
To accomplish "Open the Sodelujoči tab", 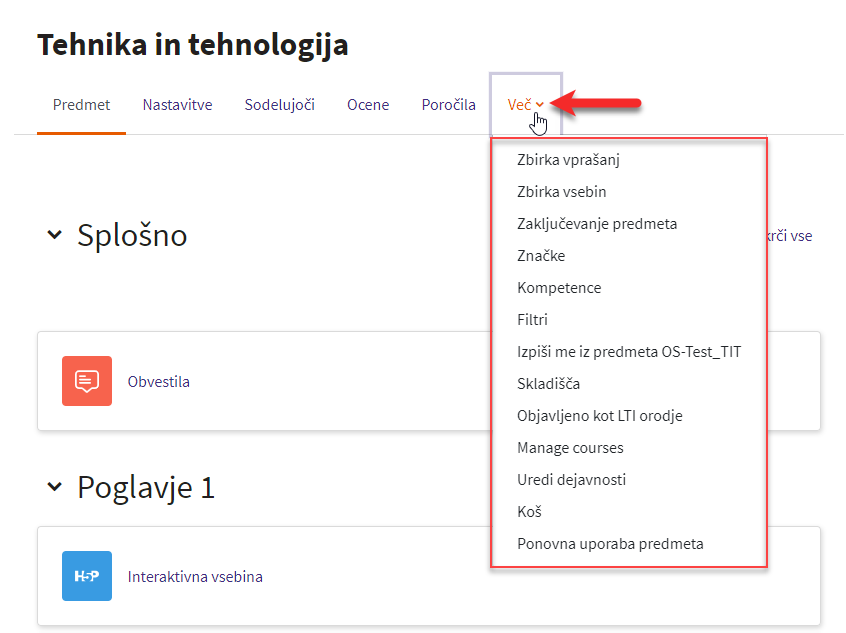I will click(x=279, y=104).
